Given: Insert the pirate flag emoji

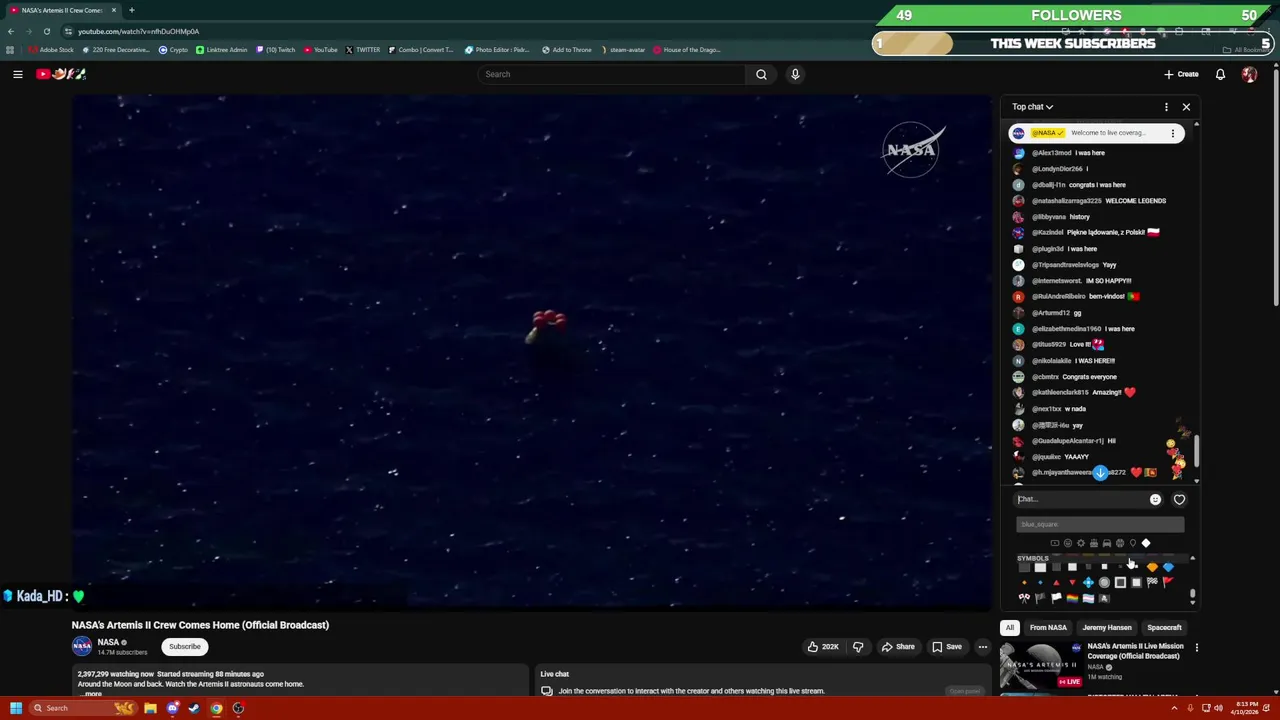Looking at the screenshot, I should pos(1104,598).
